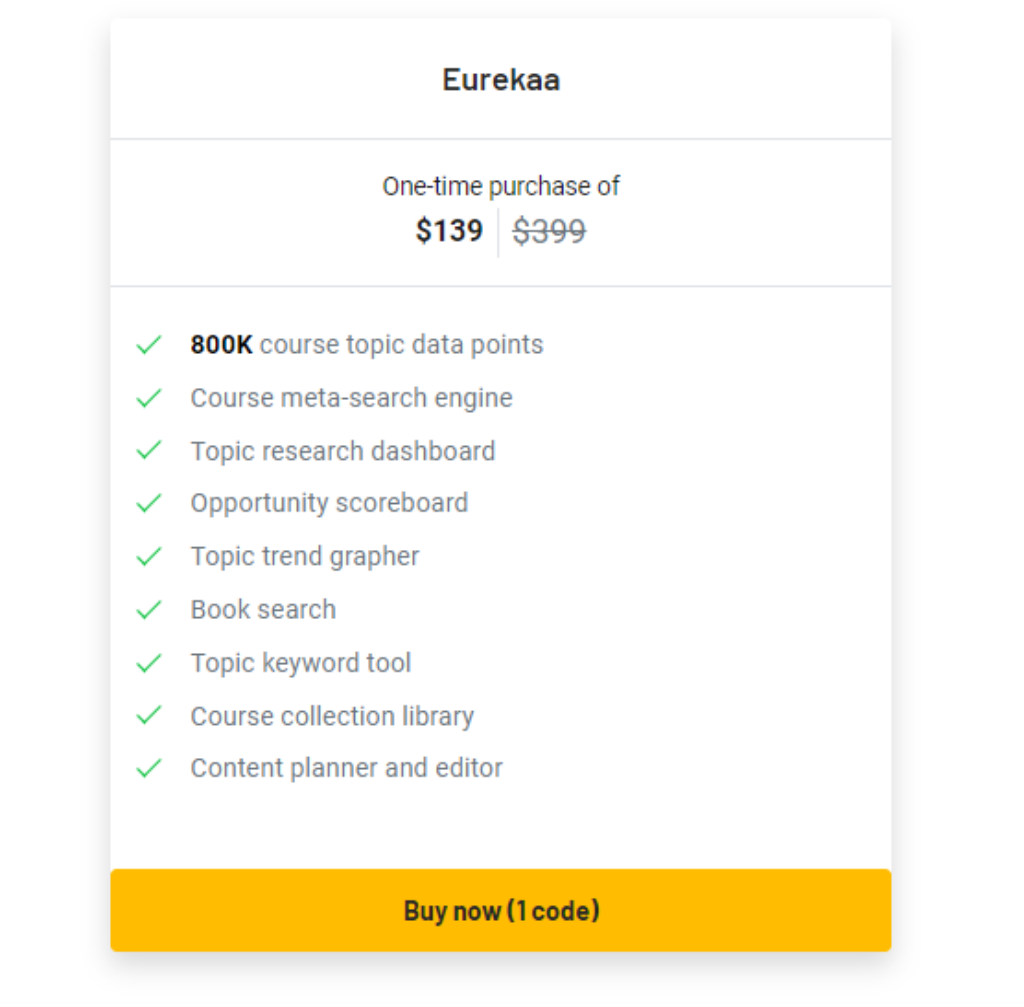The height and width of the screenshot is (1007, 1024).
Task: Click checkmark beside 800K course topic data points
Action: point(149,345)
